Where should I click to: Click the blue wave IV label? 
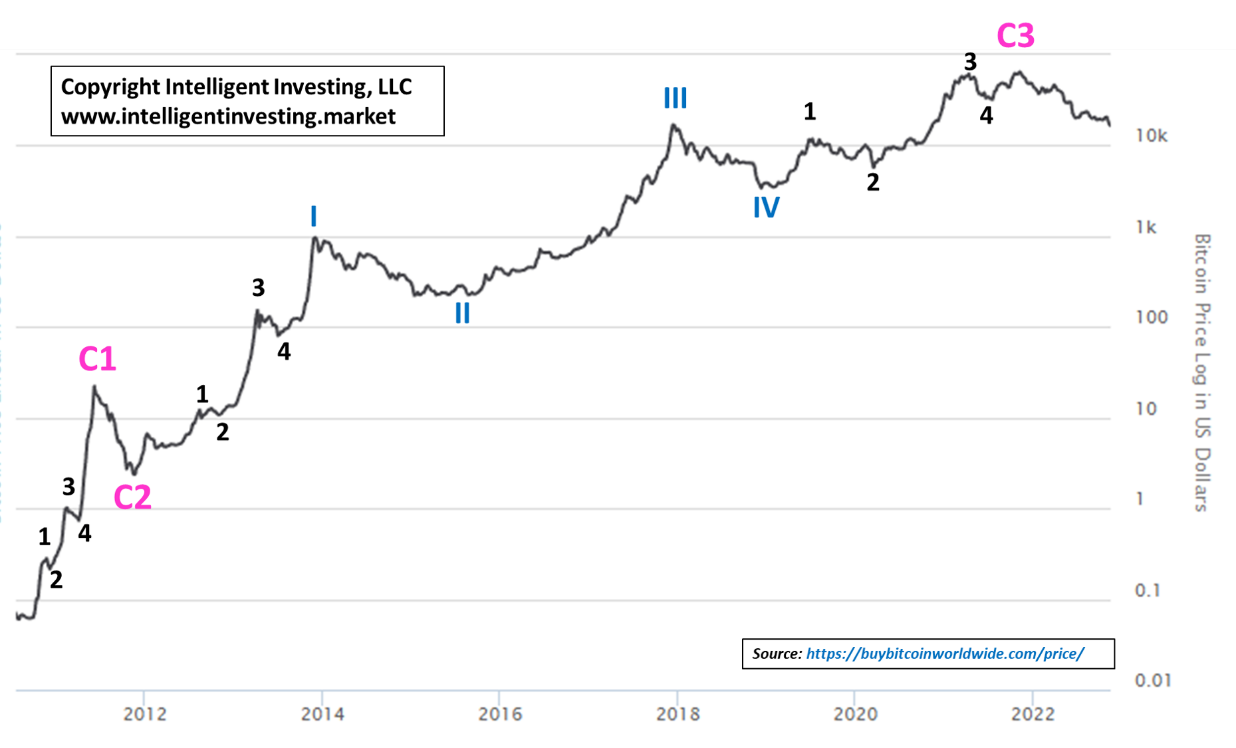(766, 207)
